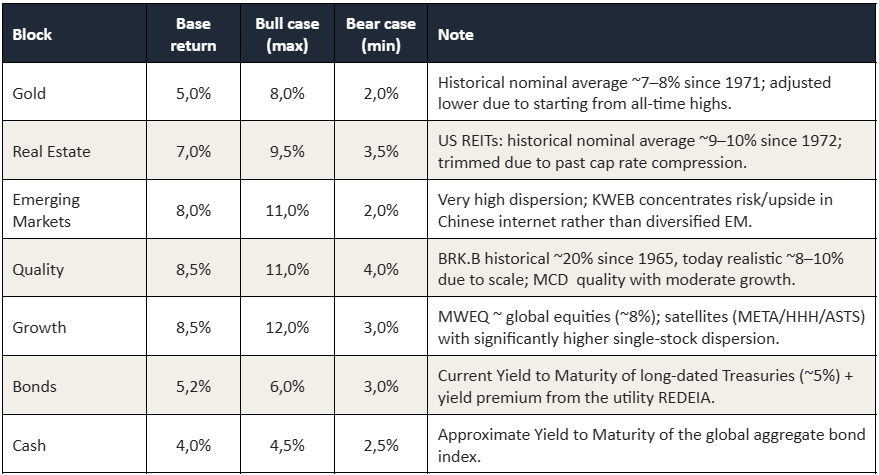
Task: Click the Block column header
Action: coord(75,34)
